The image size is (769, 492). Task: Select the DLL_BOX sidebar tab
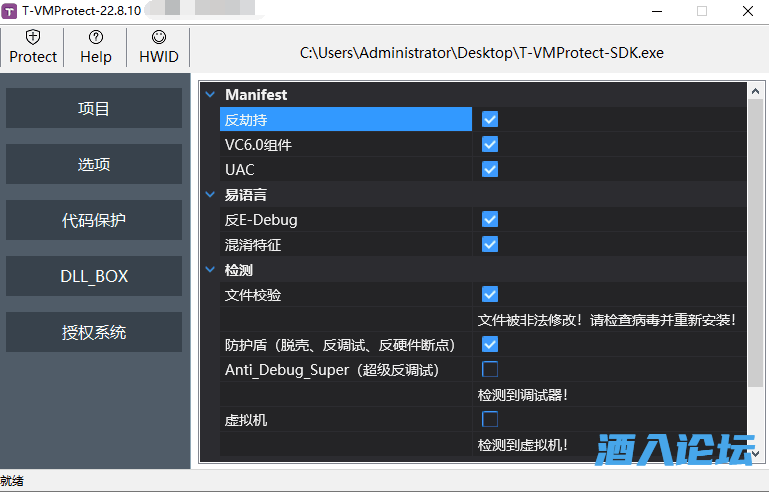point(94,276)
